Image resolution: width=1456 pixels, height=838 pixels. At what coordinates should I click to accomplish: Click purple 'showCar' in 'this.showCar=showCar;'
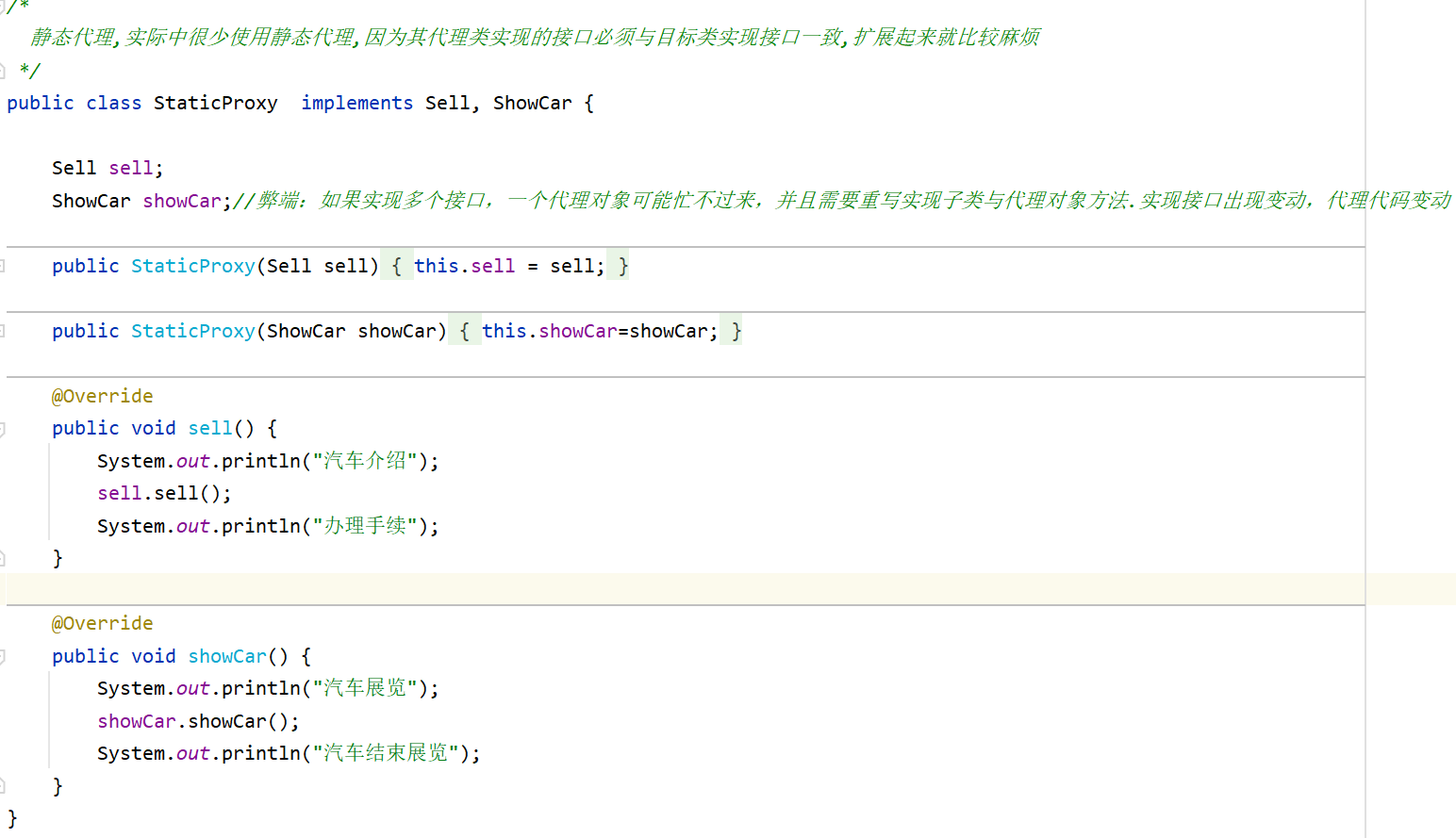(578, 332)
